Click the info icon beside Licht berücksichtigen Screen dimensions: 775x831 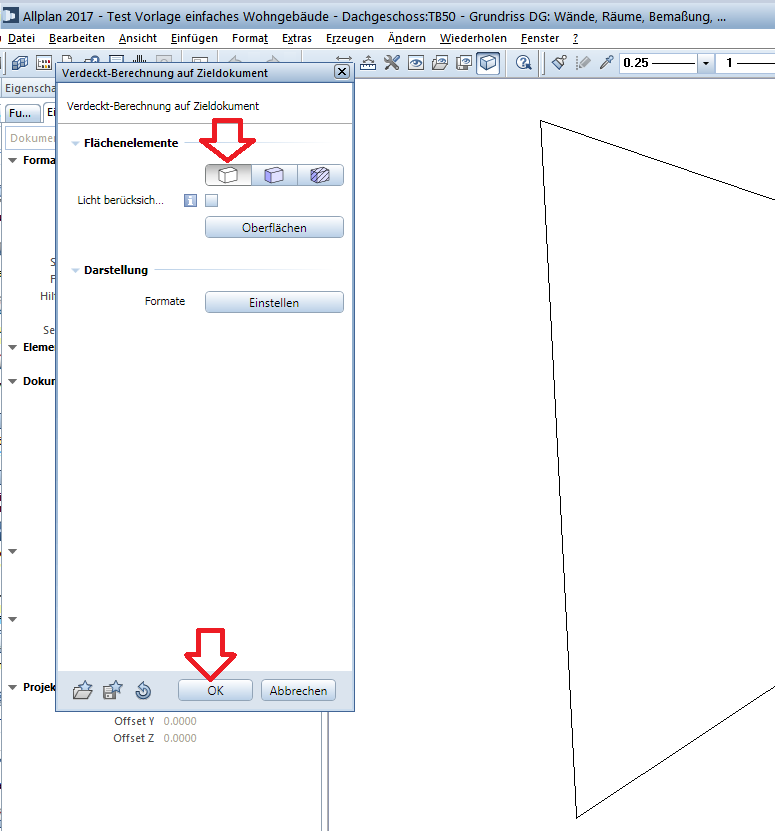[190, 201]
